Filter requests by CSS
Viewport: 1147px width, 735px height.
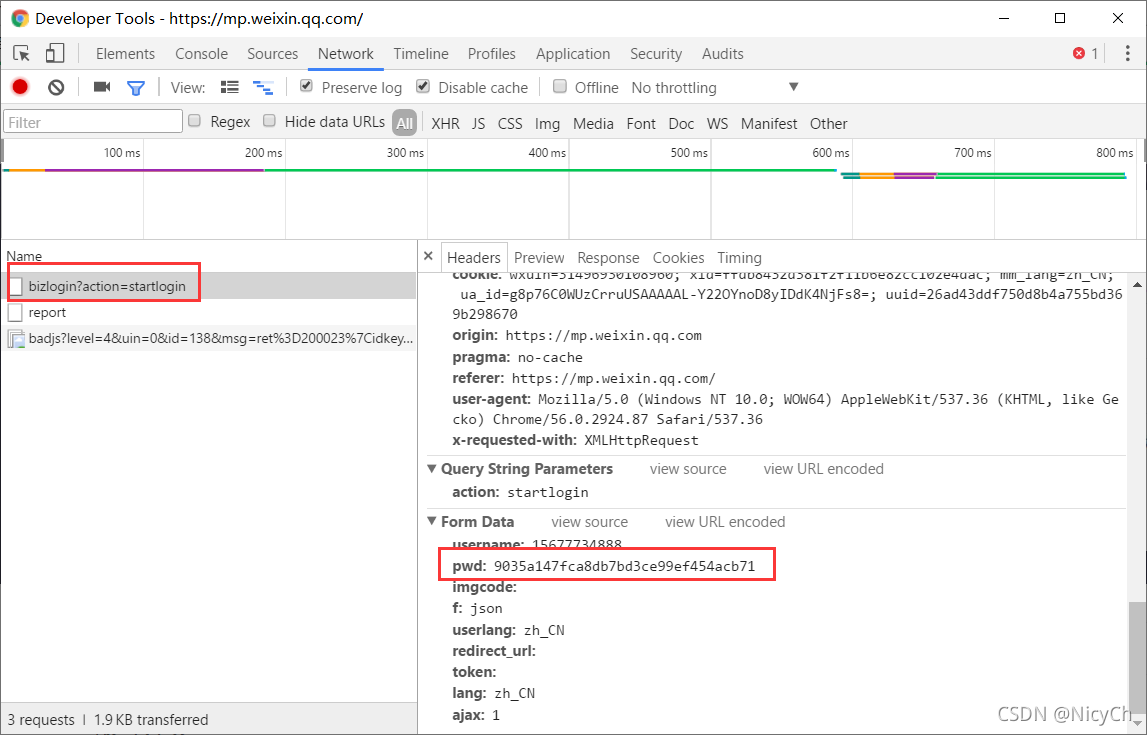point(510,124)
